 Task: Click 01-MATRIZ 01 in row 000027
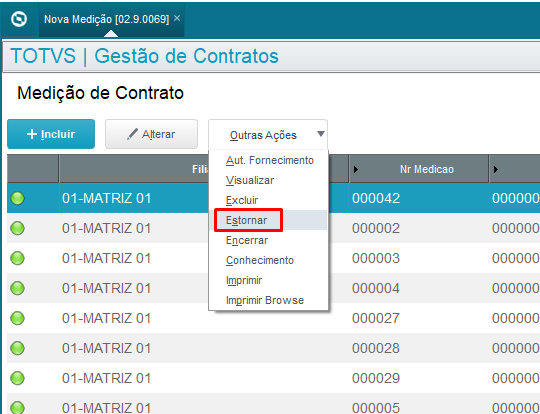click(x=107, y=318)
